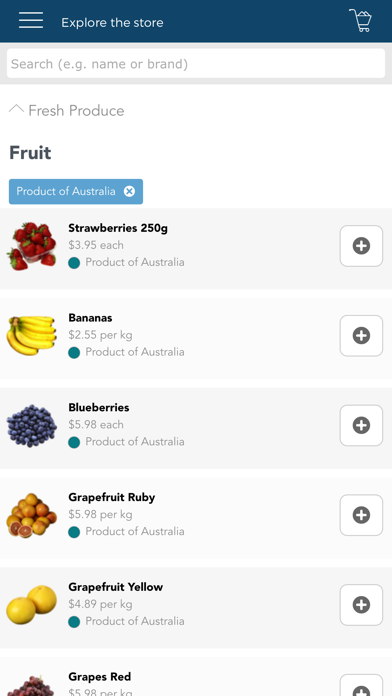
Task: Open the Strawberries product image
Action: (x=31, y=246)
